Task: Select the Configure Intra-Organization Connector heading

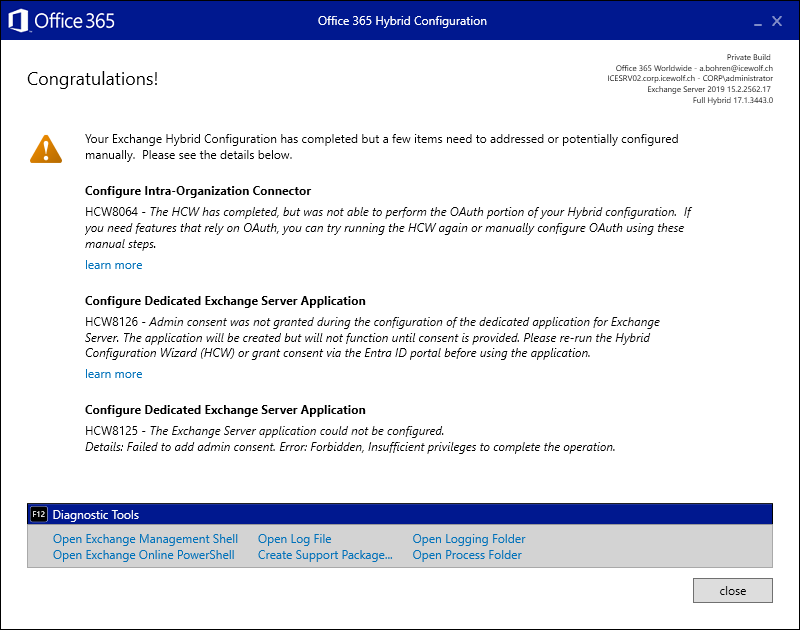Action: [198, 191]
